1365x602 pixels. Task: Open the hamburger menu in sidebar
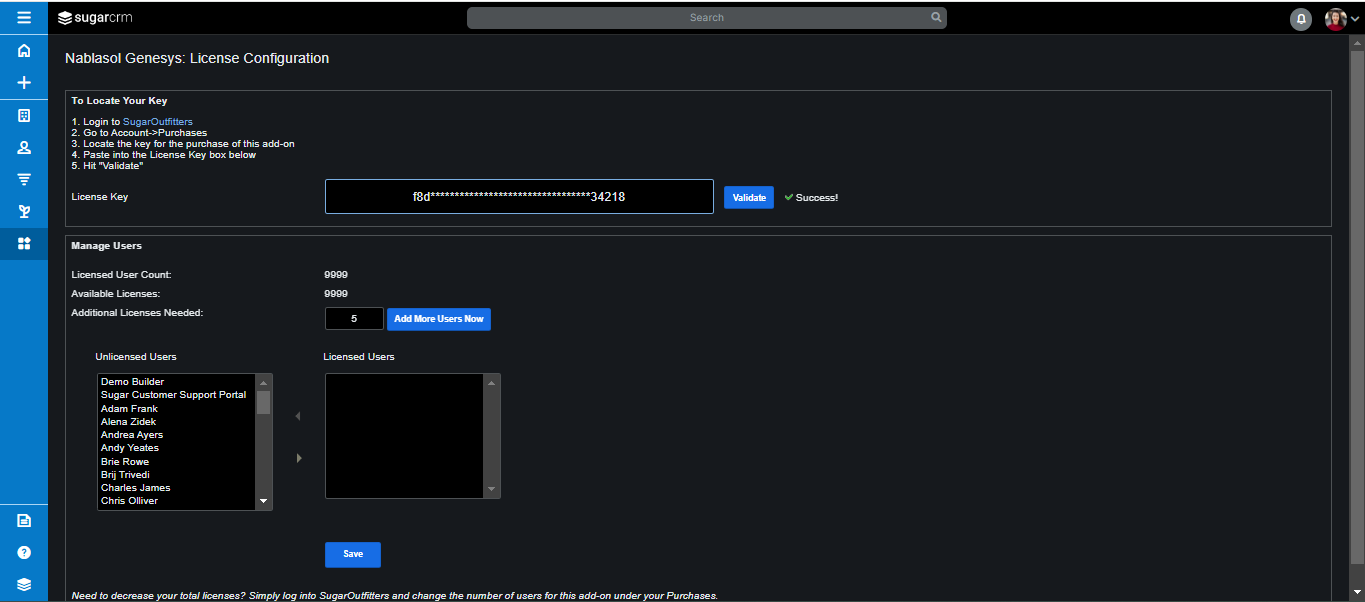(x=24, y=17)
